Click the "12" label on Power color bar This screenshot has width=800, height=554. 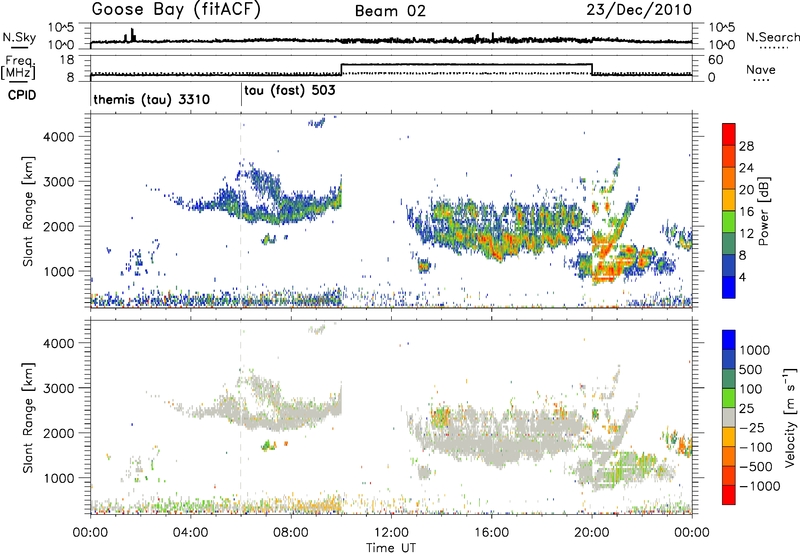click(746, 234)
